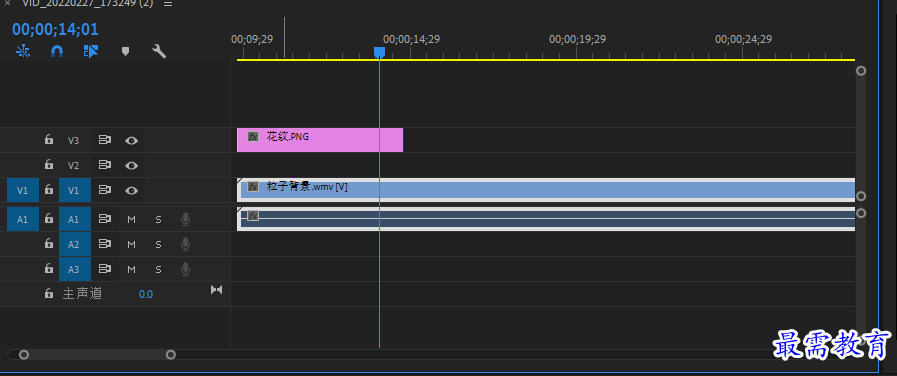Toggle Sync Lock on track V1
The height and width of the screenshot is (376, 897).
pyautogui.click(x=105, y=190)
